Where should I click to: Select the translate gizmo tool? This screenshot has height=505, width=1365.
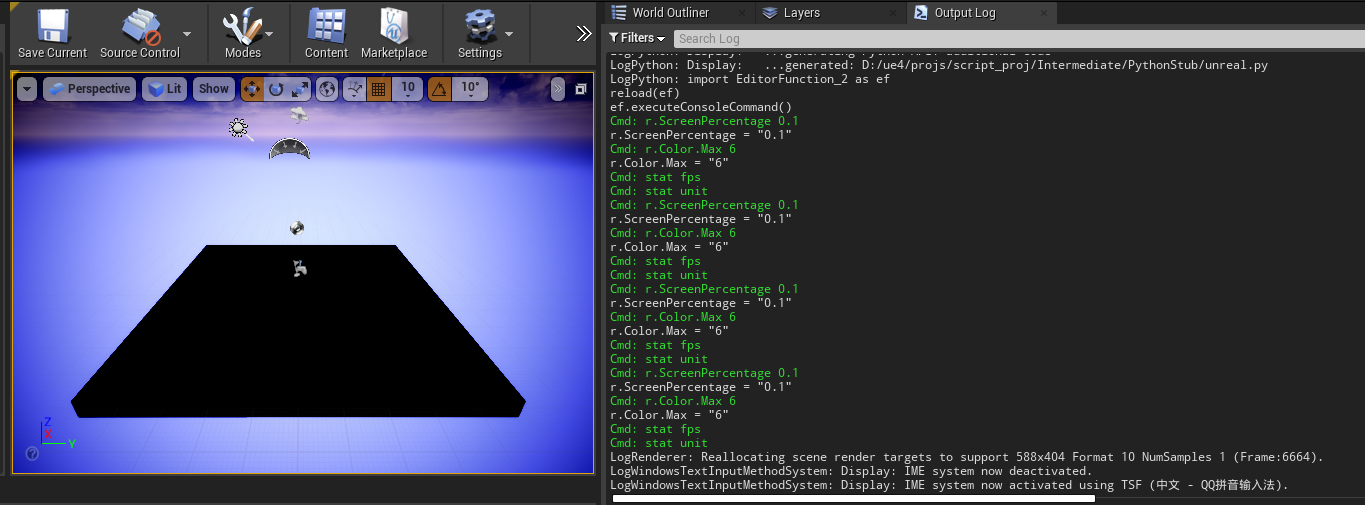coord(252,89)
